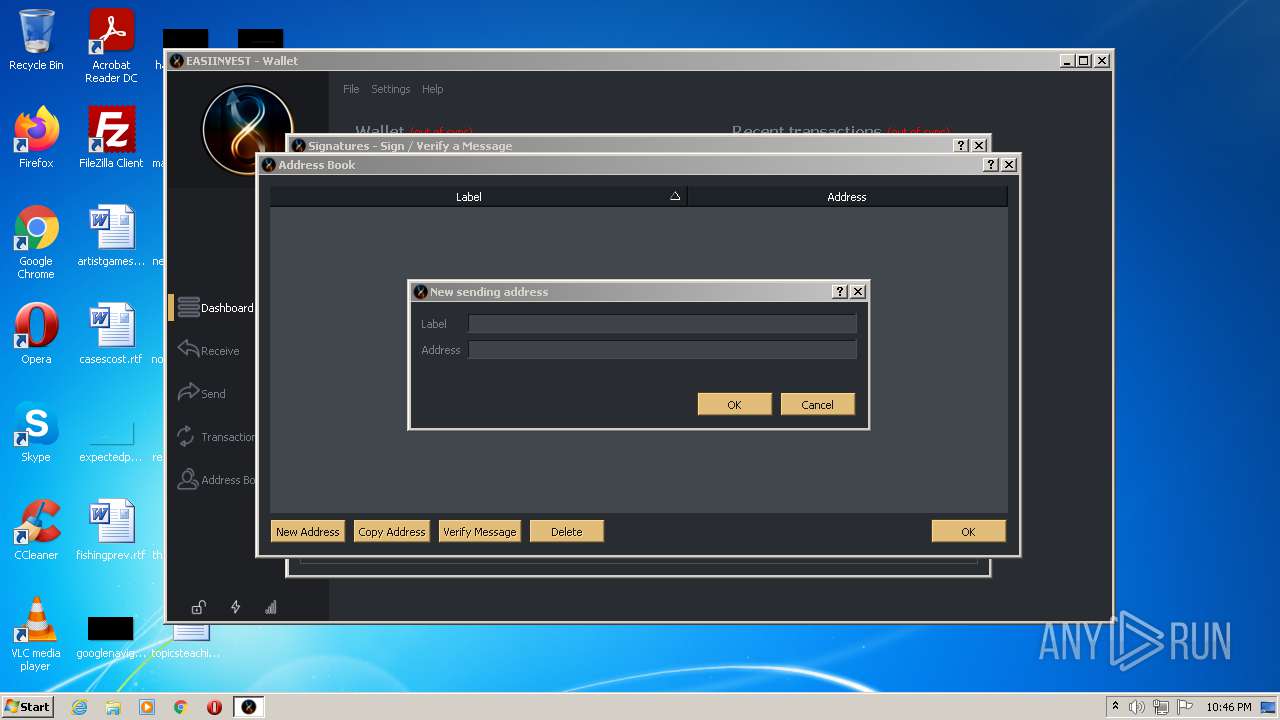Screen dimensions: 1280x720
Task: Click Verify Message button in Address Book
Action: coord(480,532)
